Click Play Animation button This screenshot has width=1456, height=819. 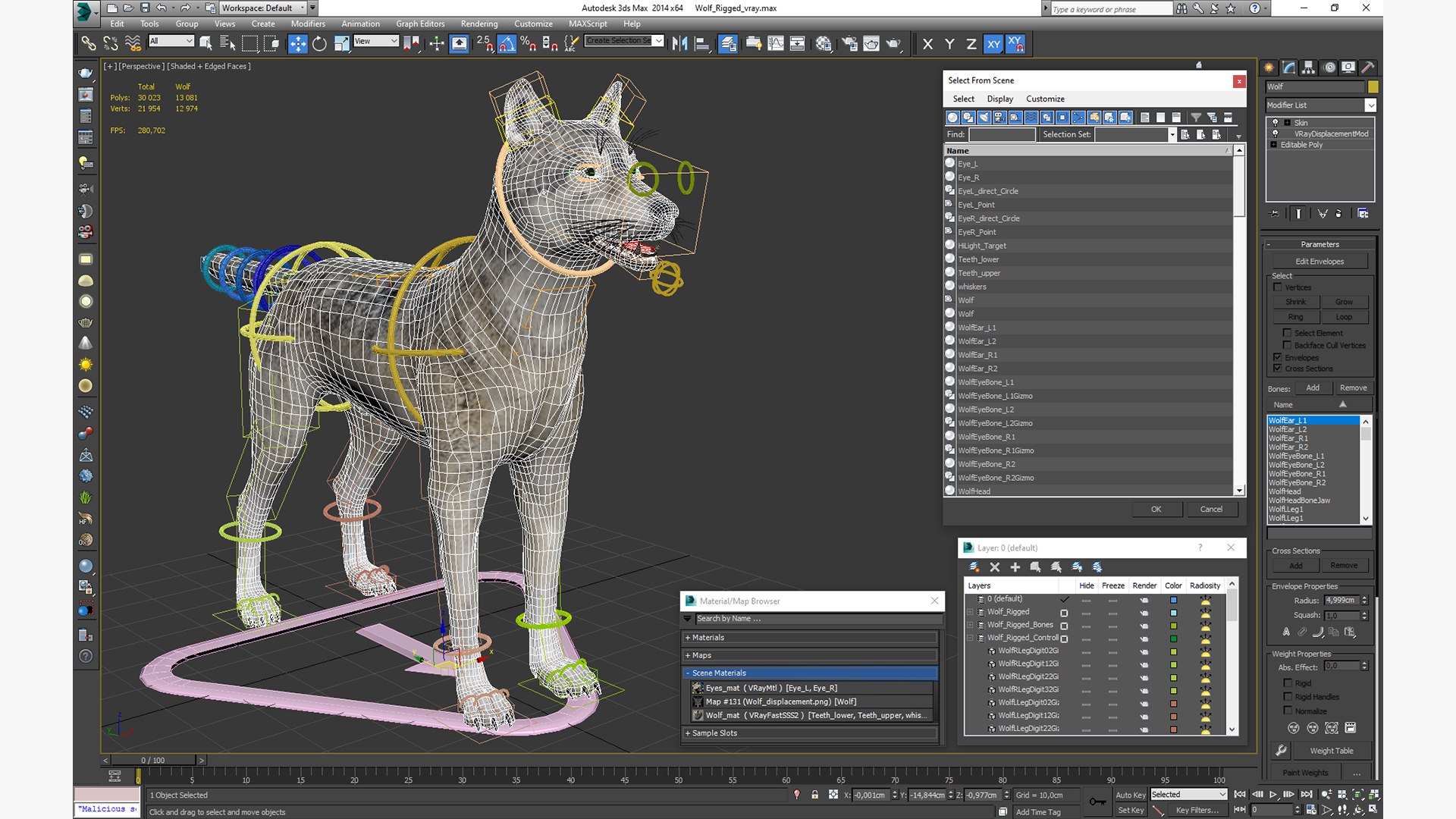pyautogui.click(x=1273, y=795)
